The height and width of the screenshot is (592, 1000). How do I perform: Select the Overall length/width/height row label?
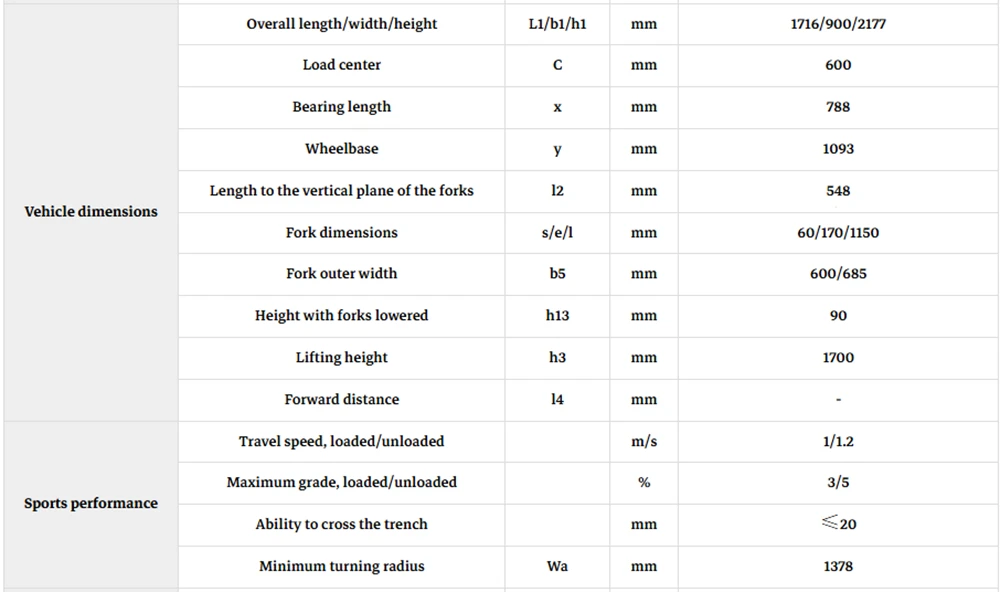click(x=341, y=24)
